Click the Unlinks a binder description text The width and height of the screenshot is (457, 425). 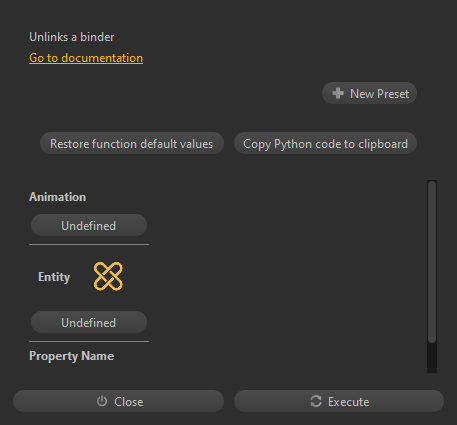(72, 37)
